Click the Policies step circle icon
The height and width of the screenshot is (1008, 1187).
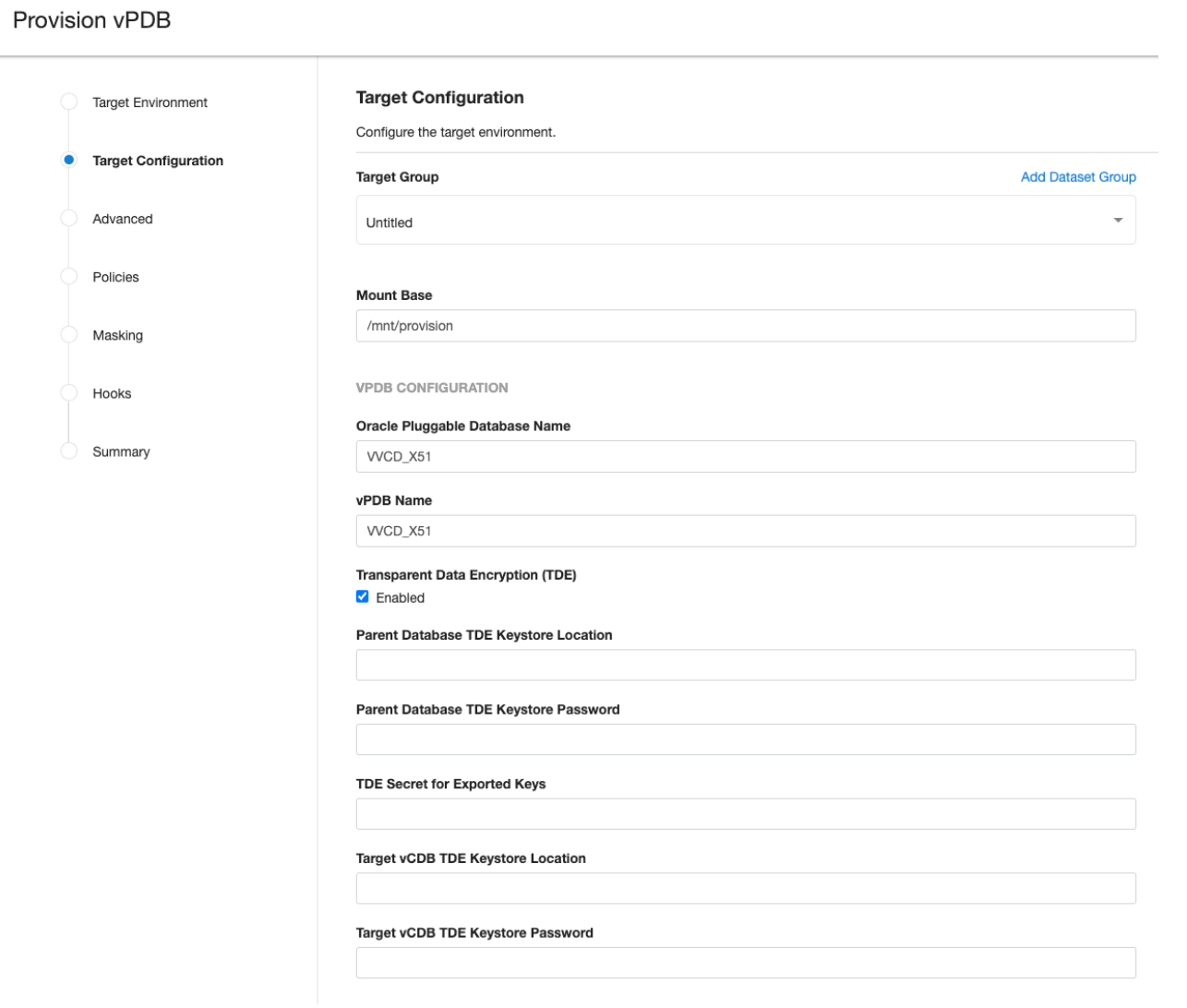[x=68, y=276]
